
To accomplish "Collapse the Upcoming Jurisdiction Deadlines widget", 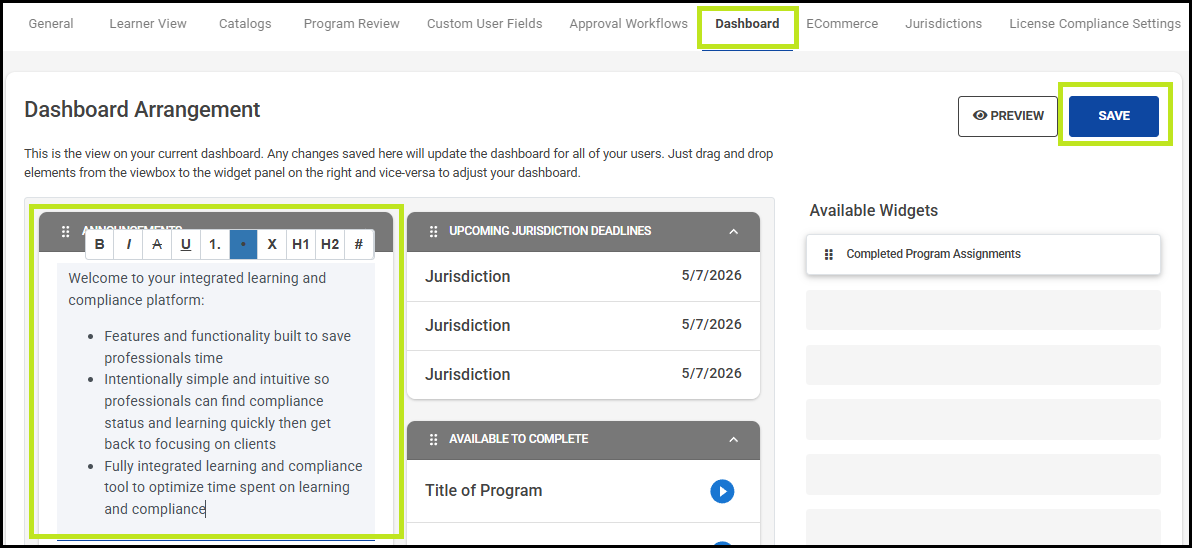I will pyautogui.click(x=733, y=232).
